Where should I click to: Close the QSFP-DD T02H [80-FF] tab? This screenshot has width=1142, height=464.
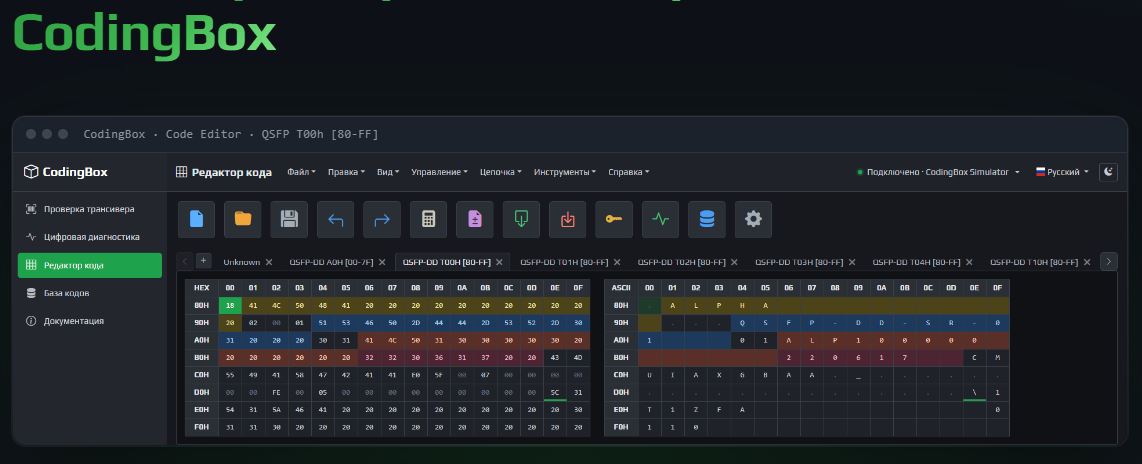(x=734, y=262)
